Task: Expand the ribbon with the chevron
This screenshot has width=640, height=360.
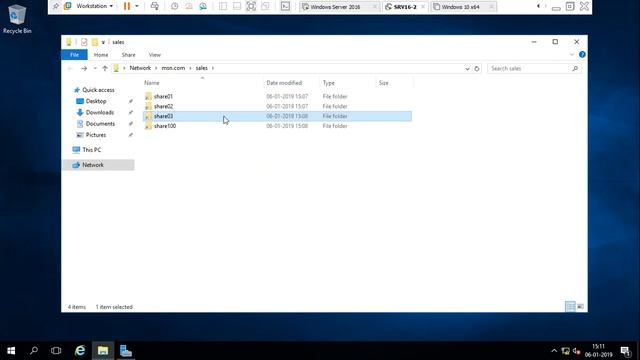Action: coord(571,55)
